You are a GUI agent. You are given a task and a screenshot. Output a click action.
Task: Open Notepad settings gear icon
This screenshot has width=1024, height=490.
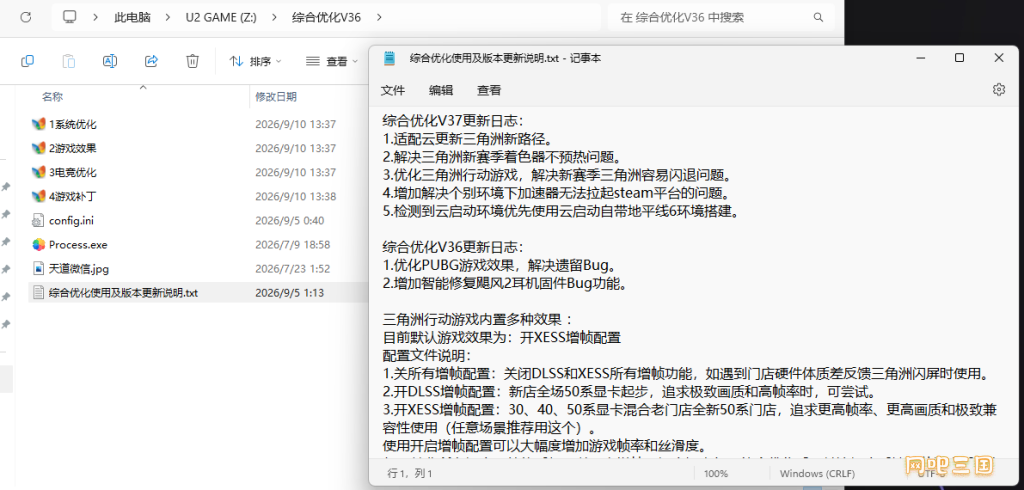999,90
